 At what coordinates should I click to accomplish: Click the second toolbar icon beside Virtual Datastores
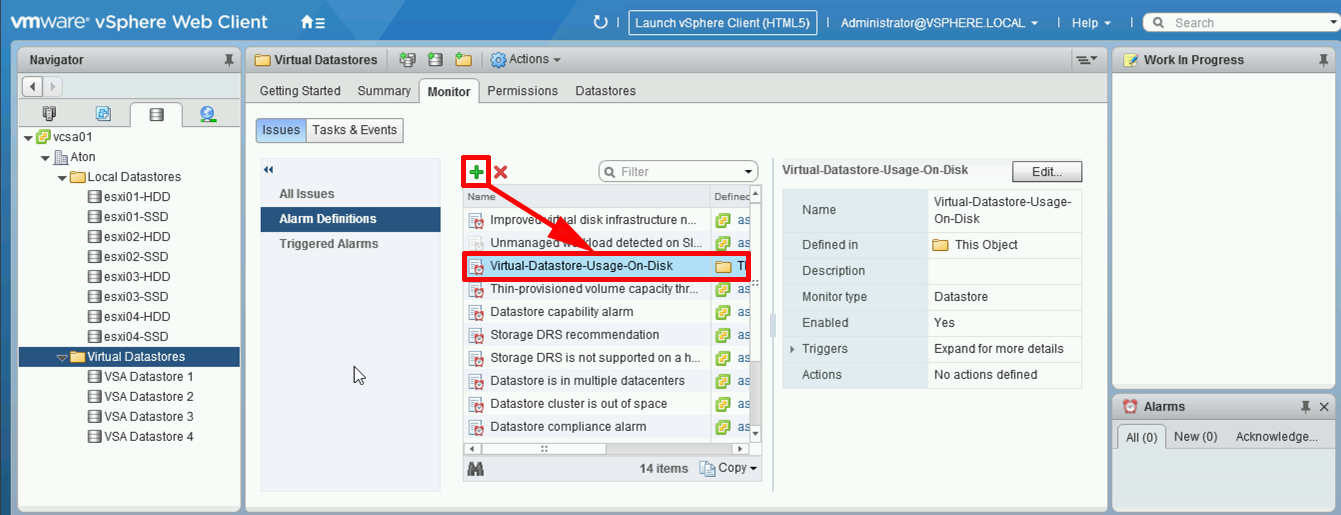click(435, 60)
